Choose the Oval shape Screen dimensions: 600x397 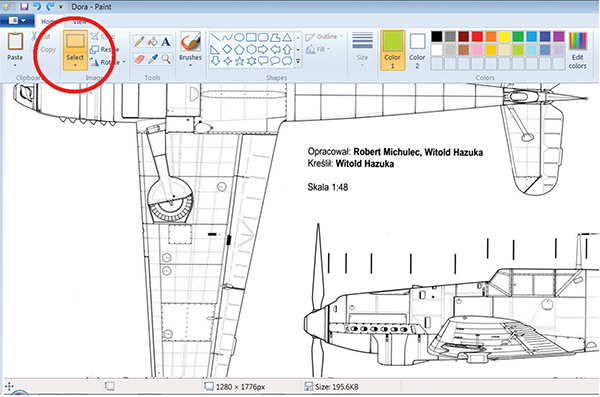pyautogui.click(x=239, y=38)
